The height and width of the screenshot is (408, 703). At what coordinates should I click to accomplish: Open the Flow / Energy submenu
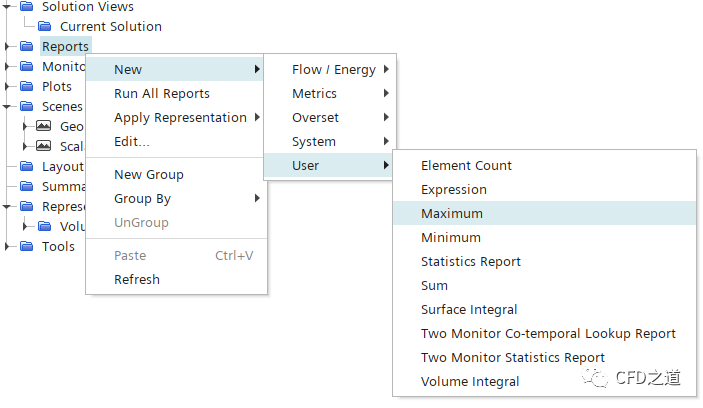coord(333,70)
